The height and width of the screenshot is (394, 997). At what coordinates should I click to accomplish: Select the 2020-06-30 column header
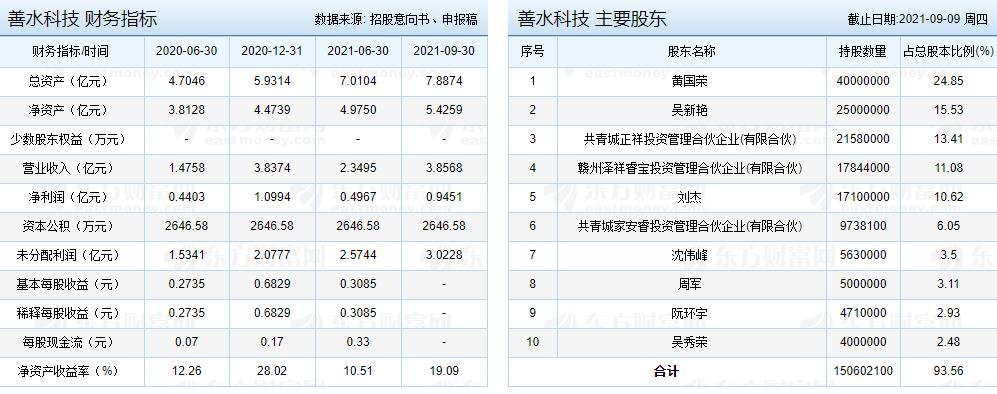pyautogui.click(x=186, y=51)
